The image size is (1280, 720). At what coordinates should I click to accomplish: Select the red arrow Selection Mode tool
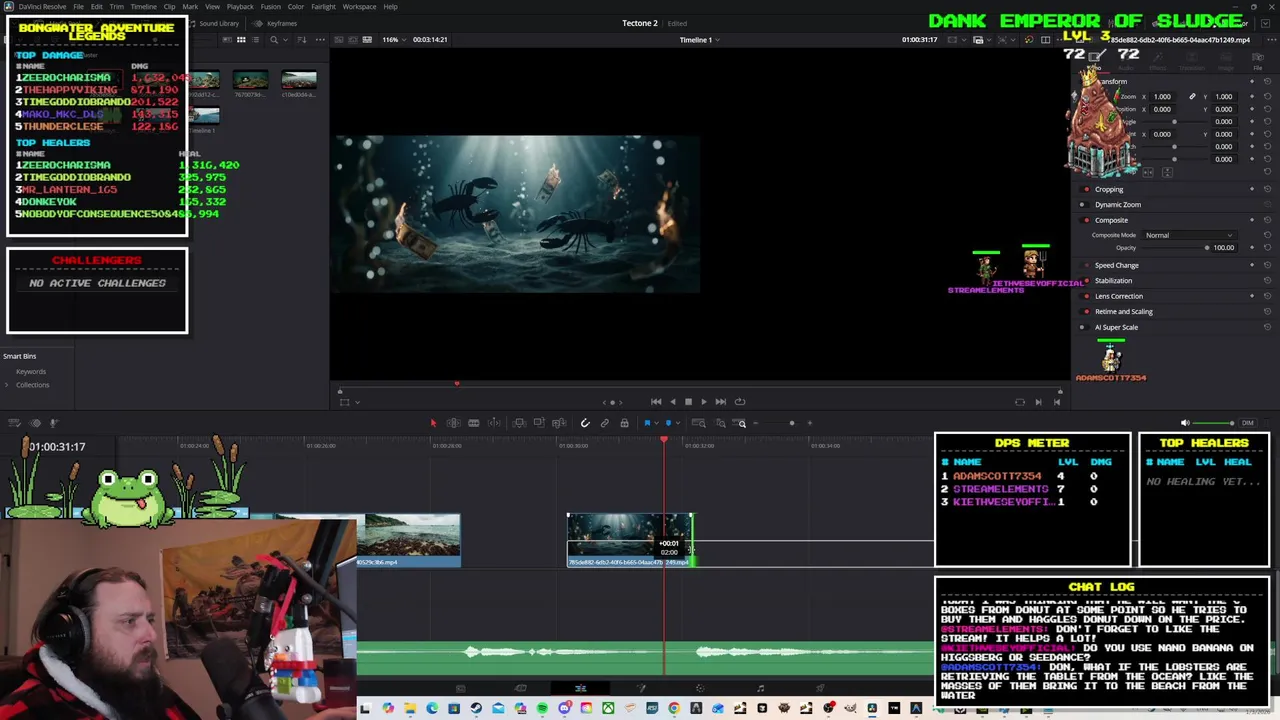(x=433, y=423)
